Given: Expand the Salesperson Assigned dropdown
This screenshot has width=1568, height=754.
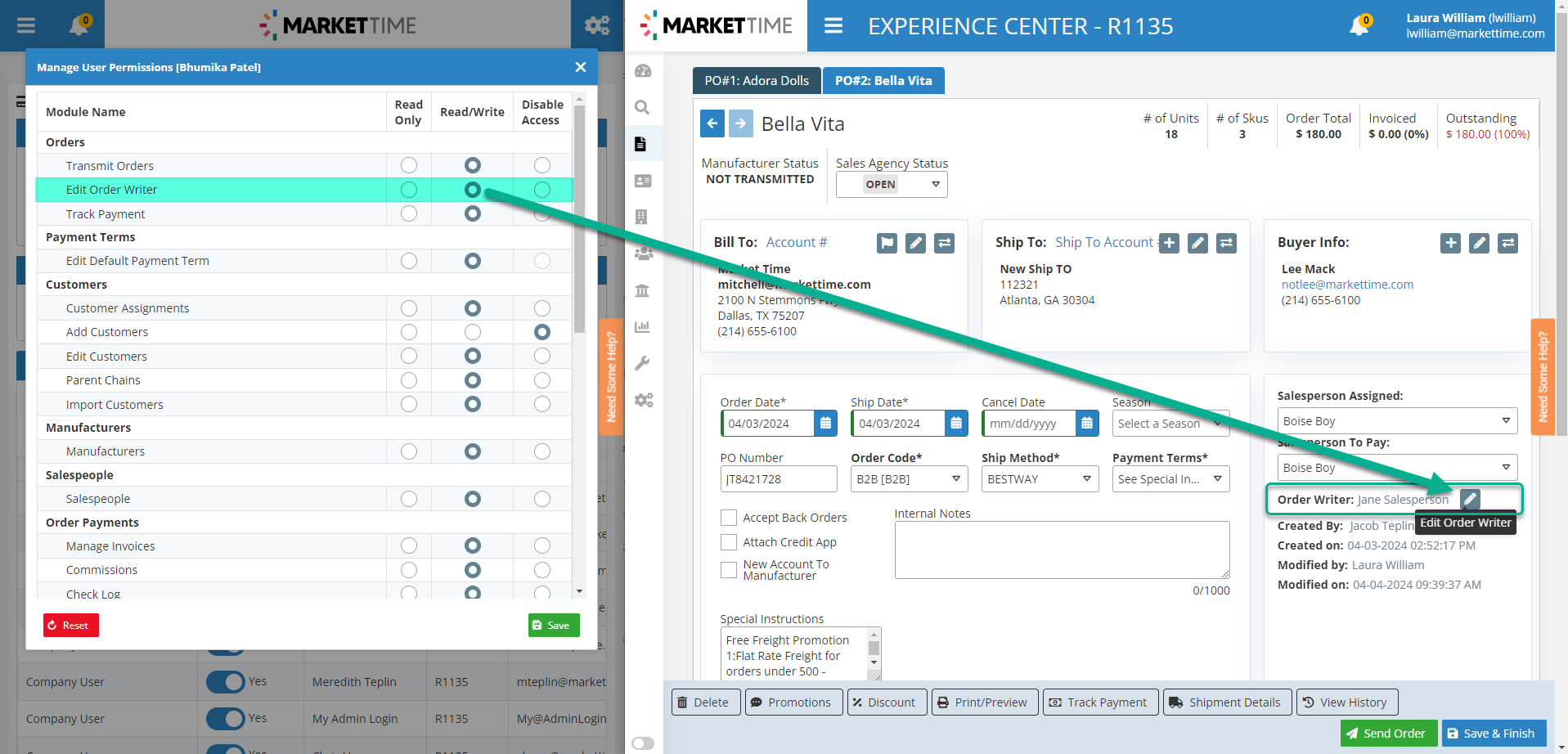Looking at the screenshot, I should click(1396, 421).
